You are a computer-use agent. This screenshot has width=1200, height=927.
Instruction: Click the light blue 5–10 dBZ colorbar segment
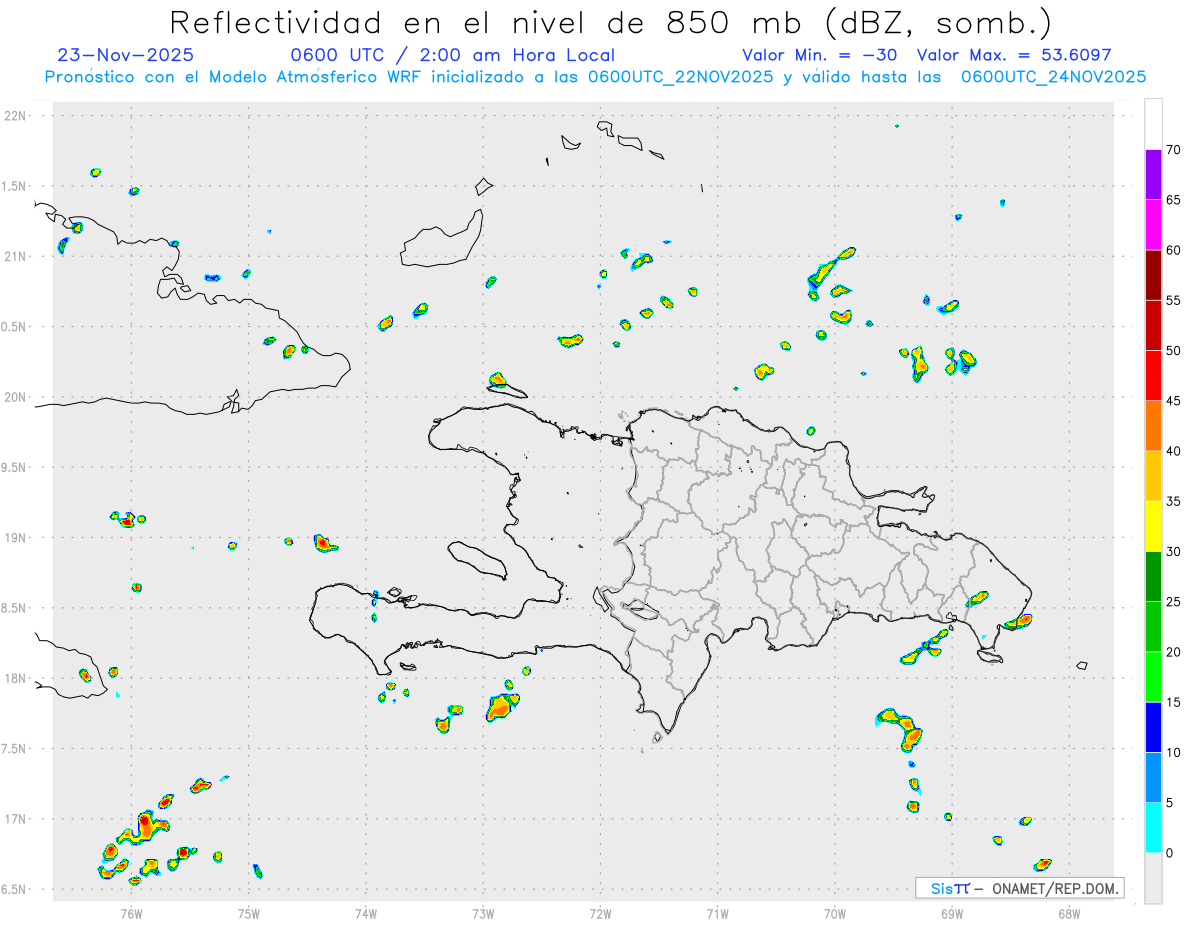[1153, 778]
